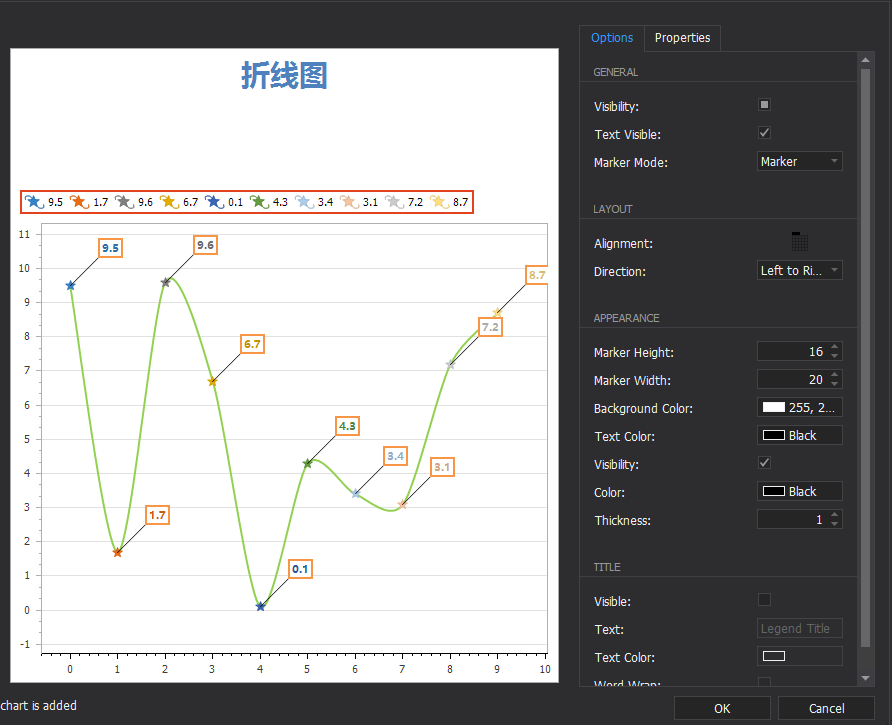The width and height of the screenshot is (892, 725).
Task: Open the Background Color picker
Action: (x=799, y=407)
